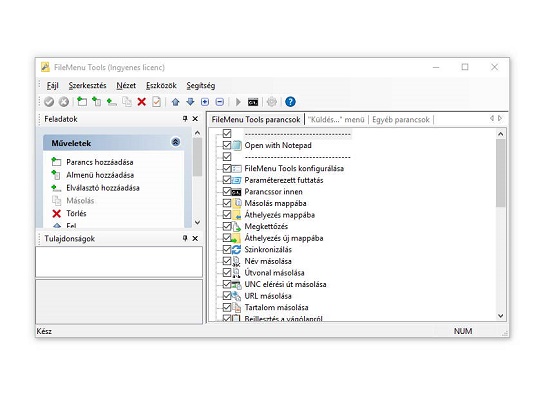Toggle the Parancssor innen checkbox
The width and height of the screenshot is (550, 399).
click(227, 191)
